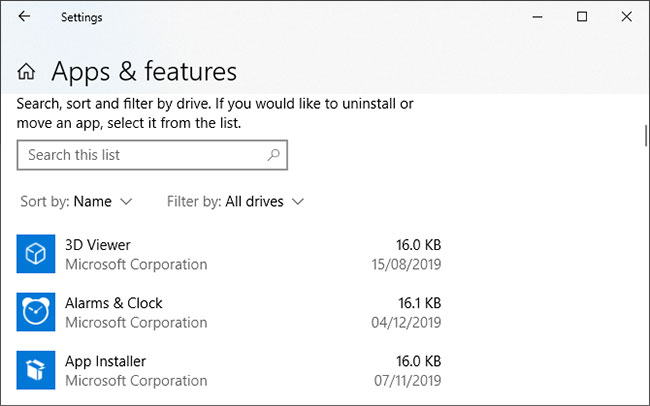Viewport: 650px width, 406px height.
Task: Minimize the Settings window
Action: point(538,17)
